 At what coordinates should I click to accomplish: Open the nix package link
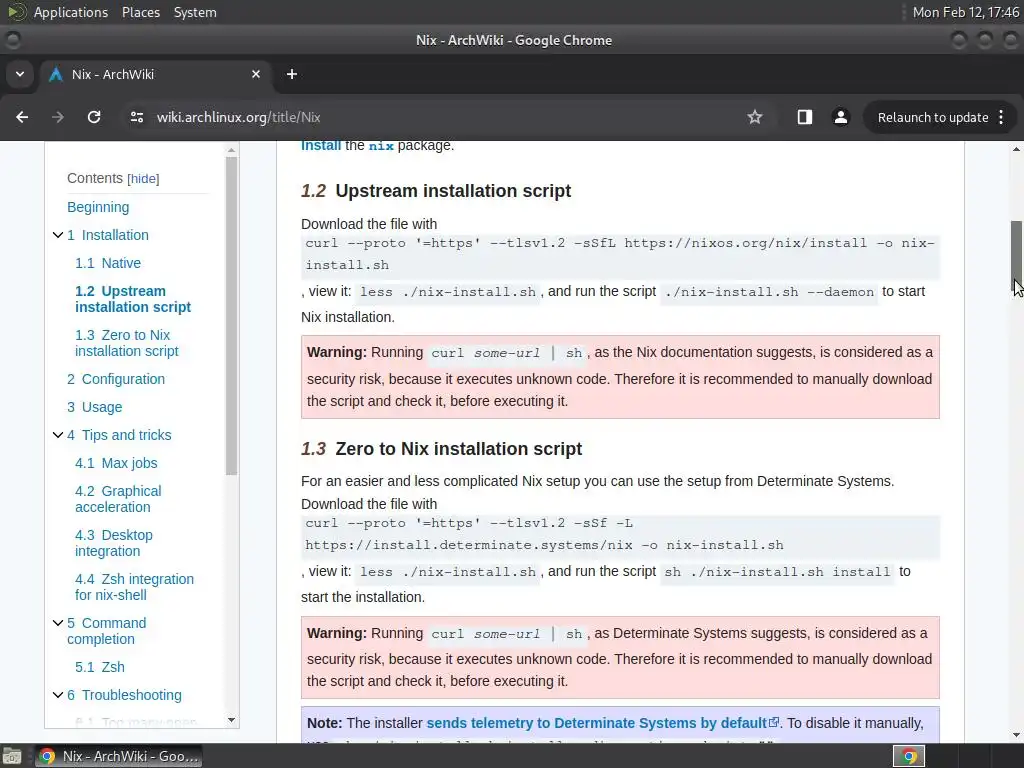click(381, 146)
